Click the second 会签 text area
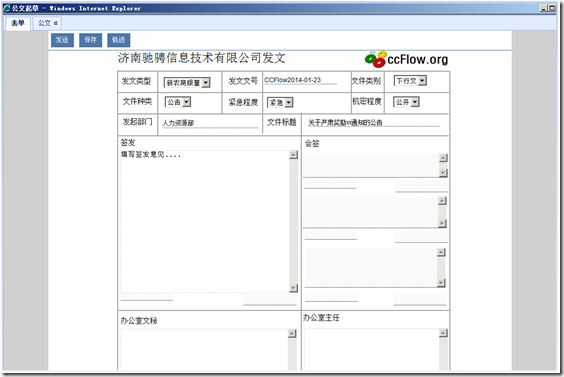This screenshot has height=377, width=564. 370,212
